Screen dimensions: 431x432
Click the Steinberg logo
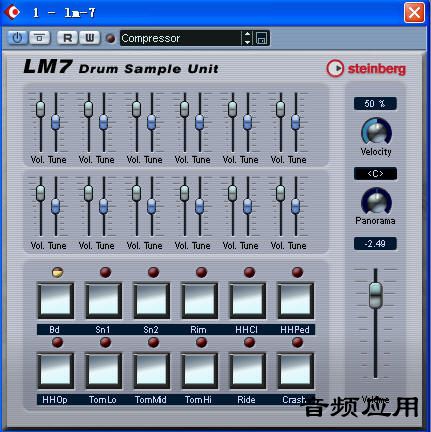pos(366,69)
